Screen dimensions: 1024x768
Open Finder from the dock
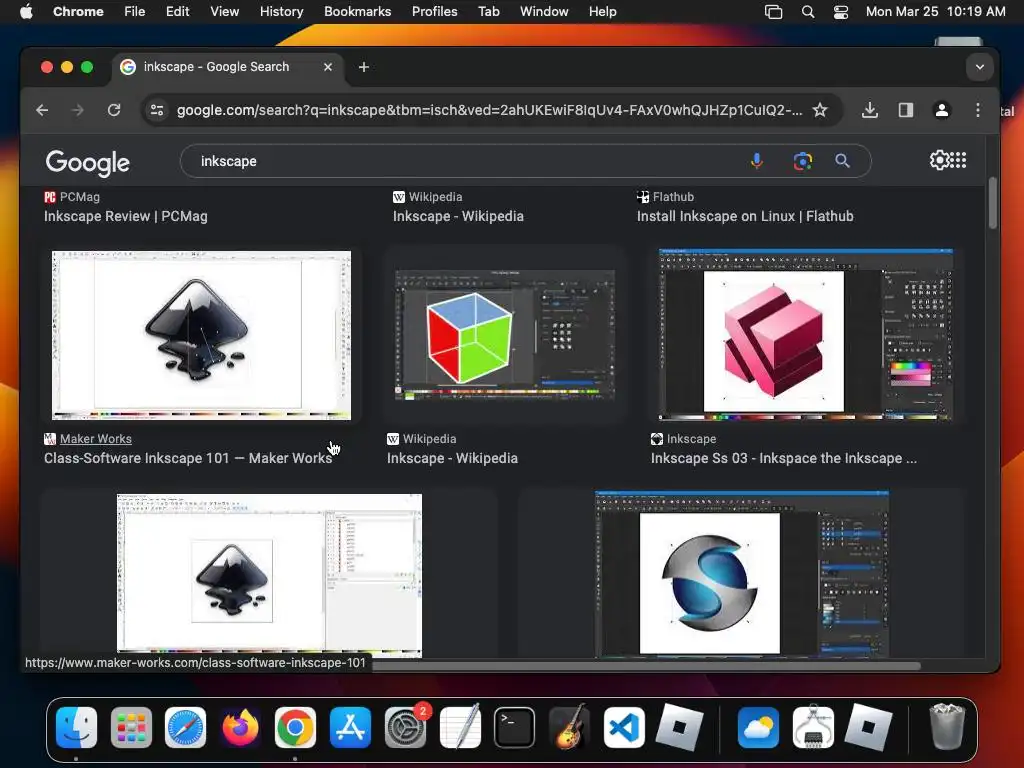(x=76, y=727)
